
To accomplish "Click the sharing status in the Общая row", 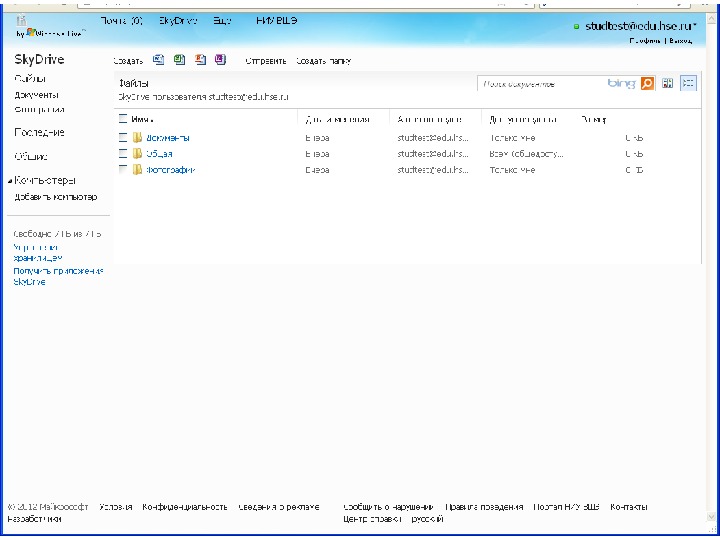I will coord(526,154).
